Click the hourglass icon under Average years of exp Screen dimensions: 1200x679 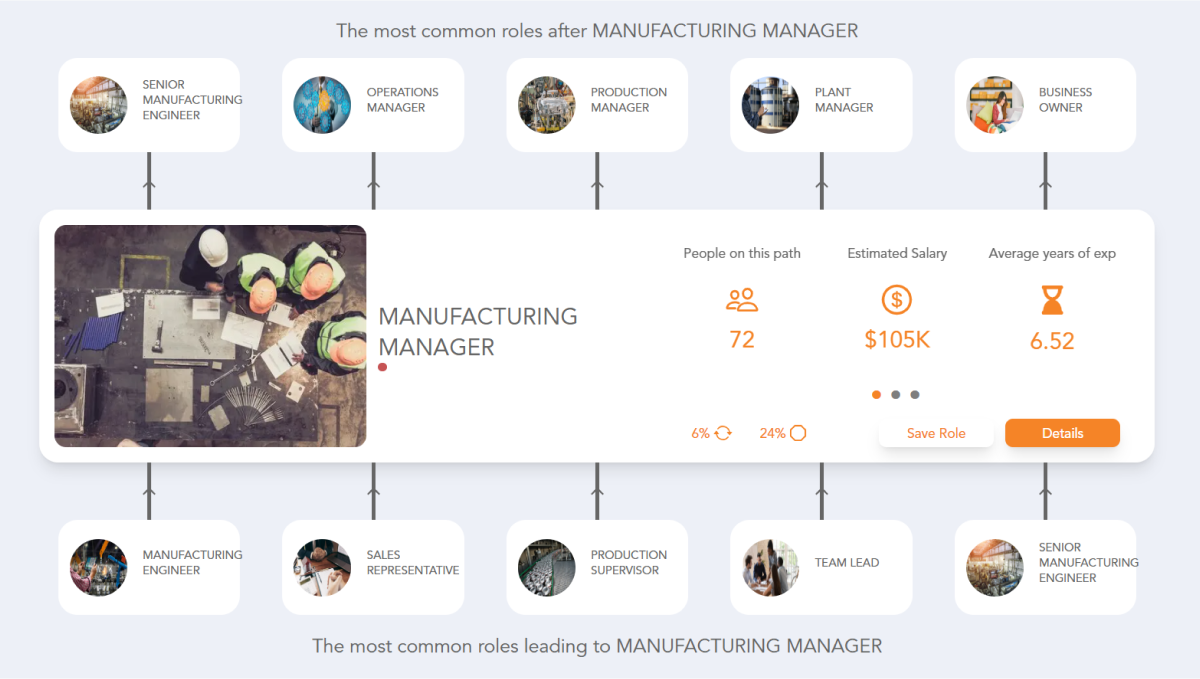pos(1051,301)
